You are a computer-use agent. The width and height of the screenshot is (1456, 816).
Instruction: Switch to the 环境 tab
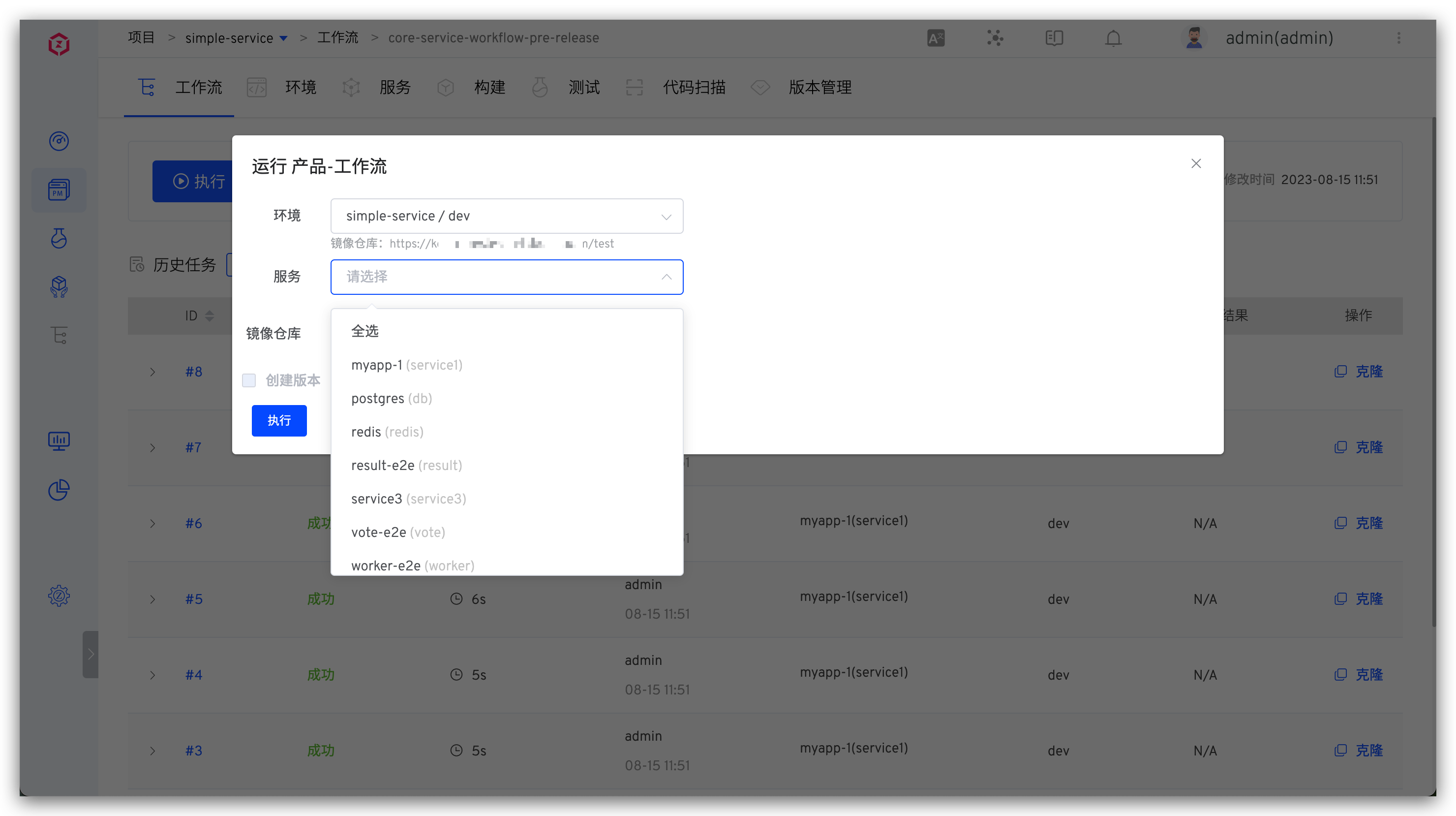[282, 87]
